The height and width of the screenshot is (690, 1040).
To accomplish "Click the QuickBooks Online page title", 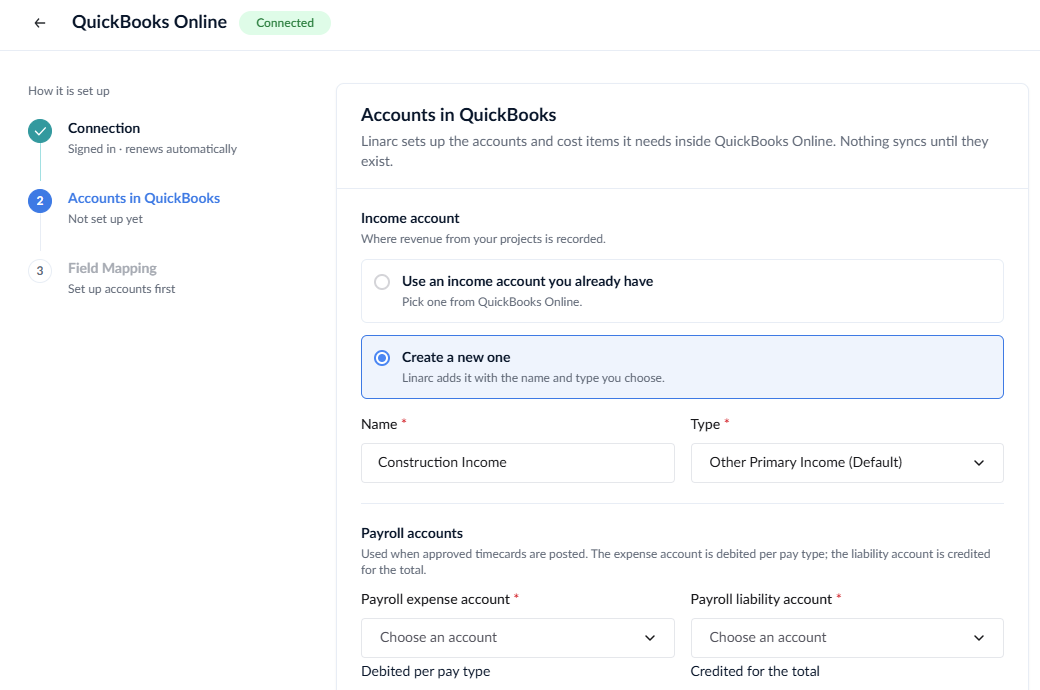I will 149,22.
